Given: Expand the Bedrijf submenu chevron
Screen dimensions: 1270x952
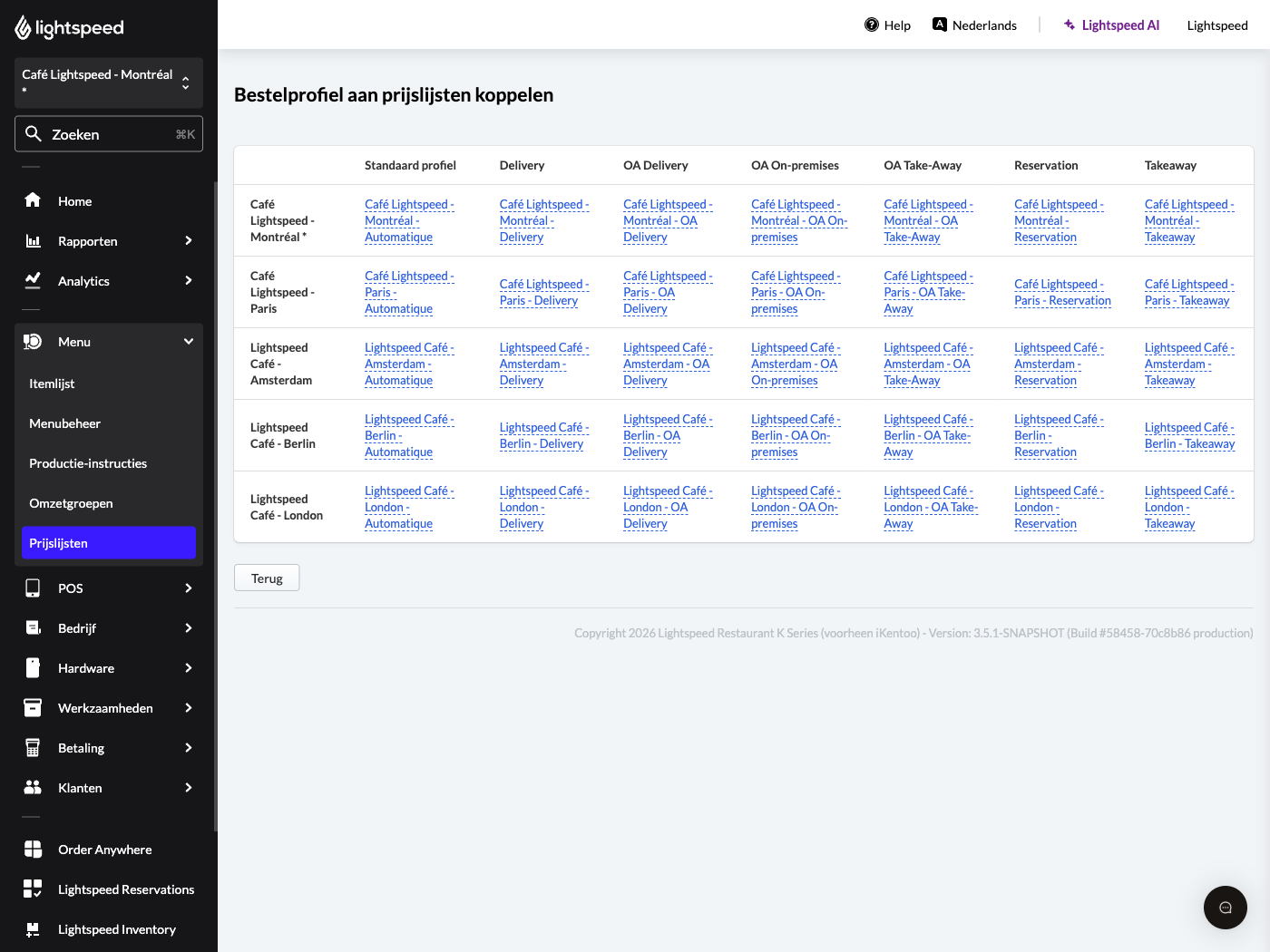Looking at the screenshot, I should (189, 627).
